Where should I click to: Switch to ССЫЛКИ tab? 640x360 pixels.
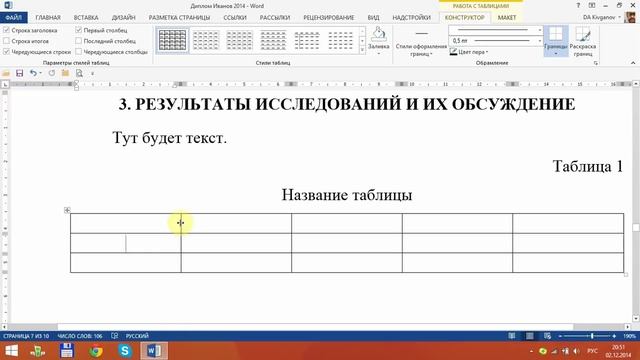pyautogui.click(x=235, y=18)
